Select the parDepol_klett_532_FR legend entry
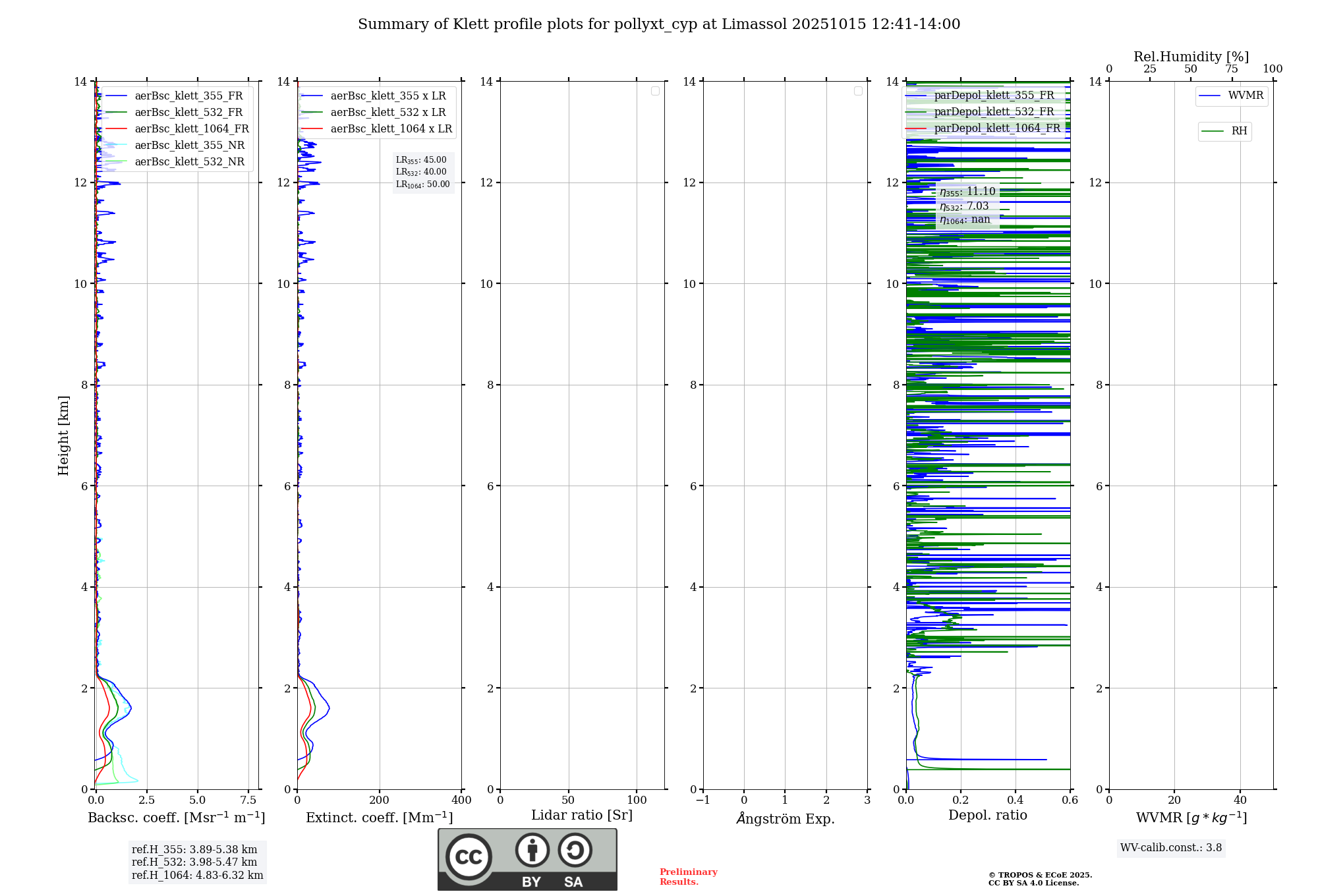The width and height of the screenshot is (1318, 896). pyautogui.click(x=994, y=111)
